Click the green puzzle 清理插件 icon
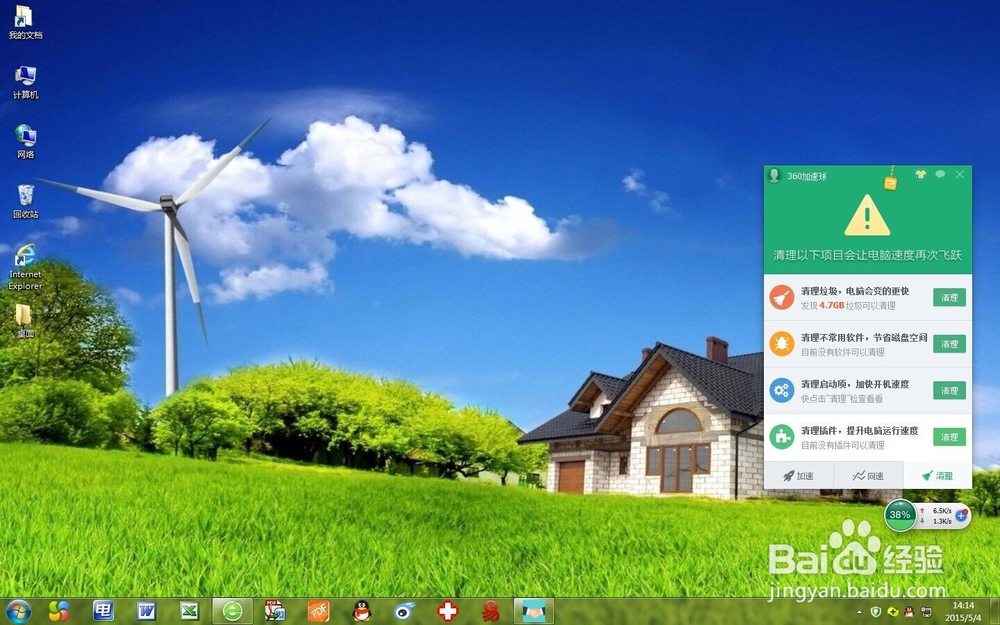The height and width of the screenshot is (625, 1000). pyautogui.click(x=781, y=437)
